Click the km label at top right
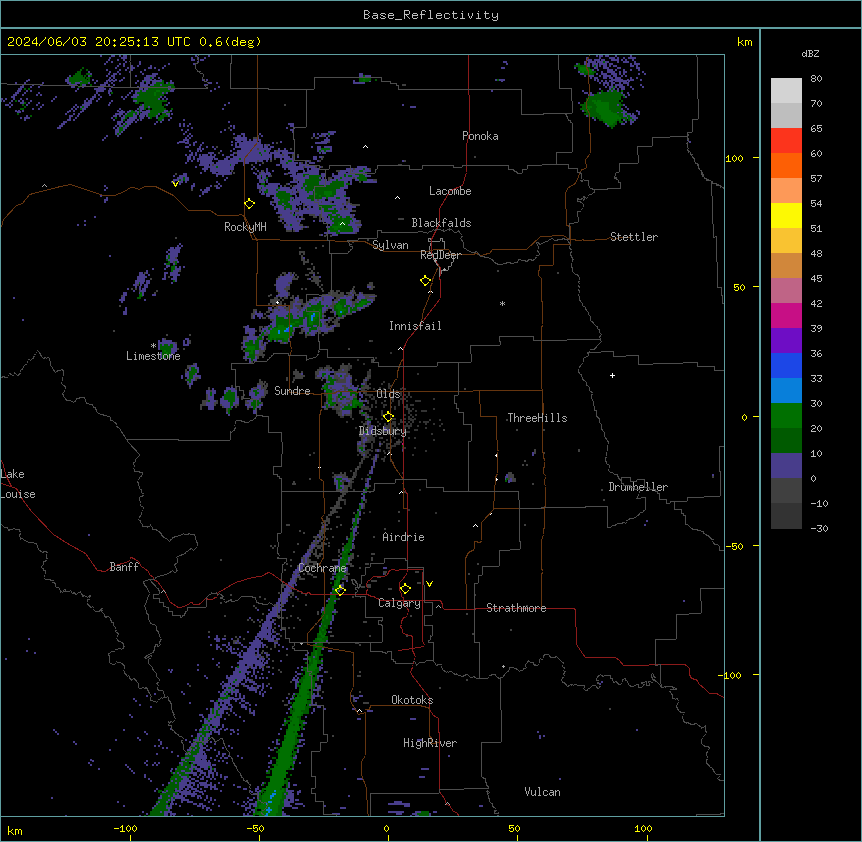 [744, 42]
